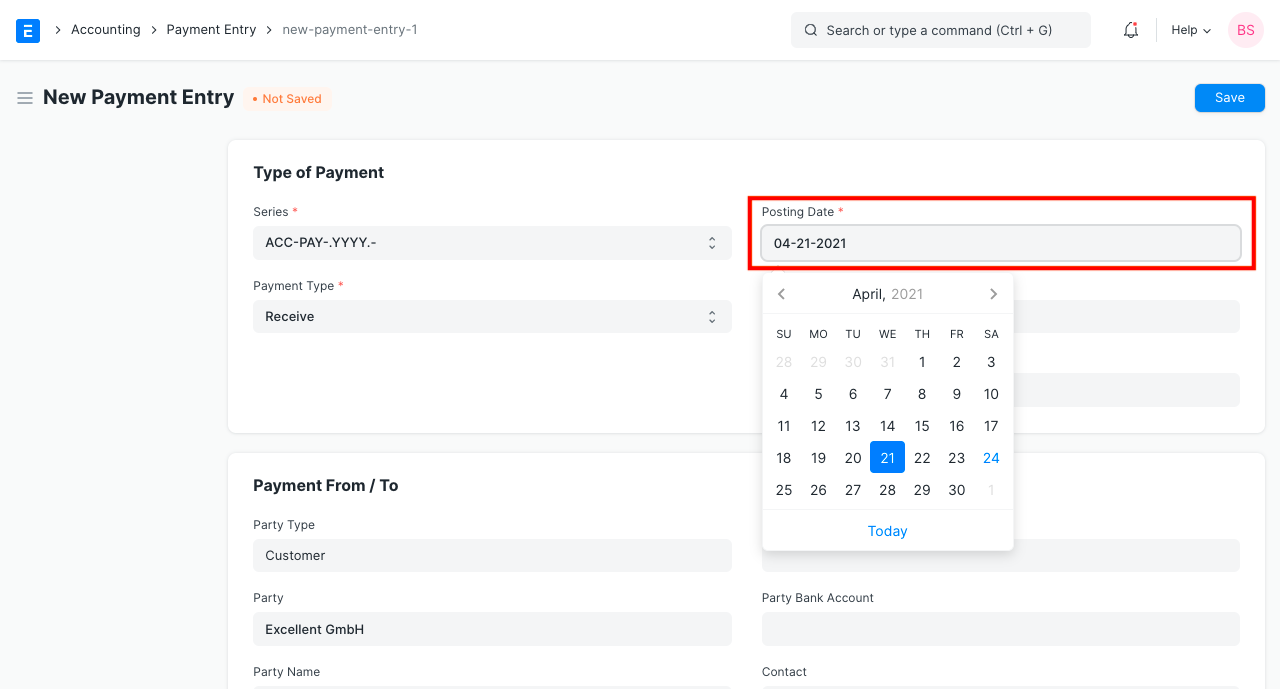Click Today at the bottom of the calendar

pos(887,530)
